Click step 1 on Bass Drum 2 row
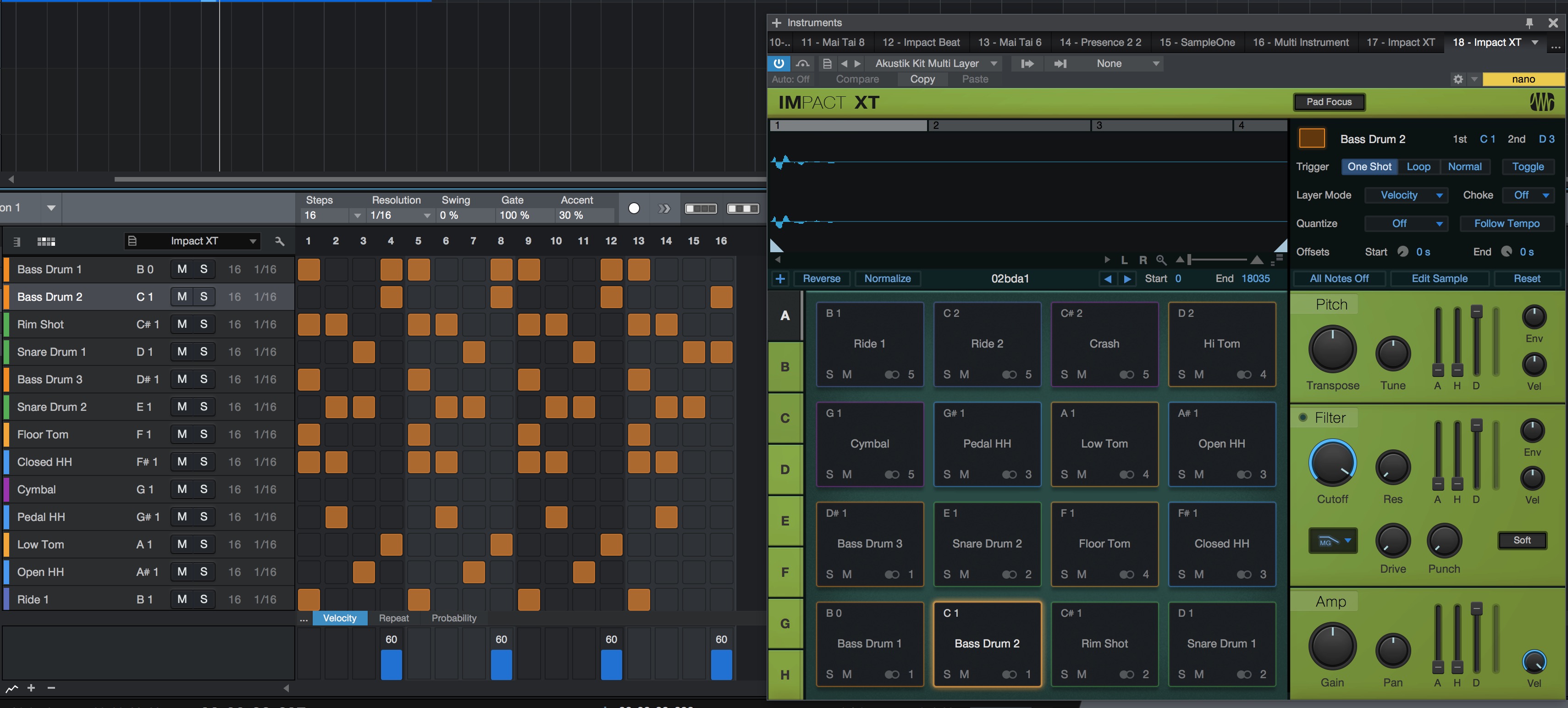1568x708 pixels. point(308,296)
